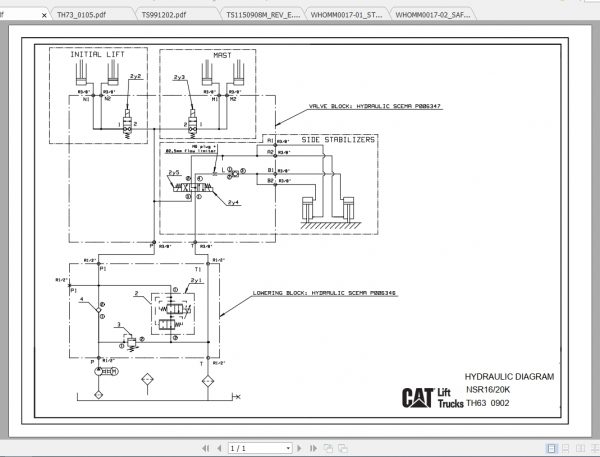Switch to the TH73_0105.pdf tab
Image resolution: width=600 pixels, height=457 pixels.
click(81, 15)
